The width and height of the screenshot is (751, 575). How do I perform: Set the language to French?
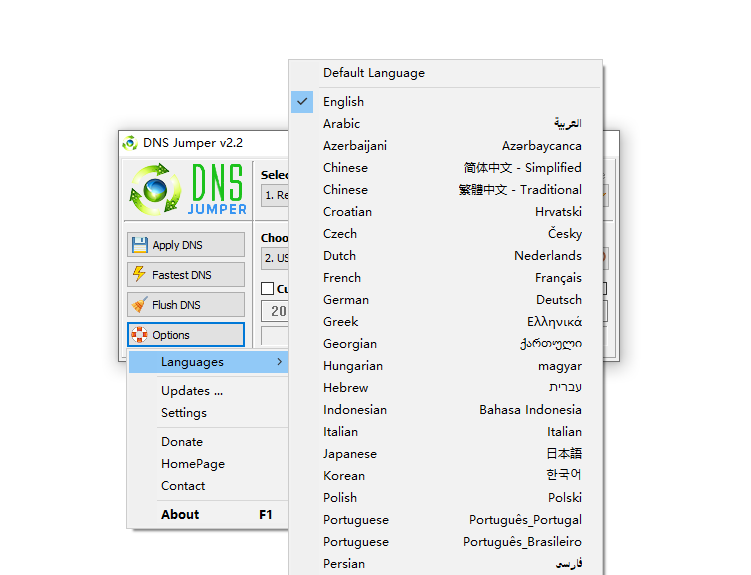tap(445, 278)
